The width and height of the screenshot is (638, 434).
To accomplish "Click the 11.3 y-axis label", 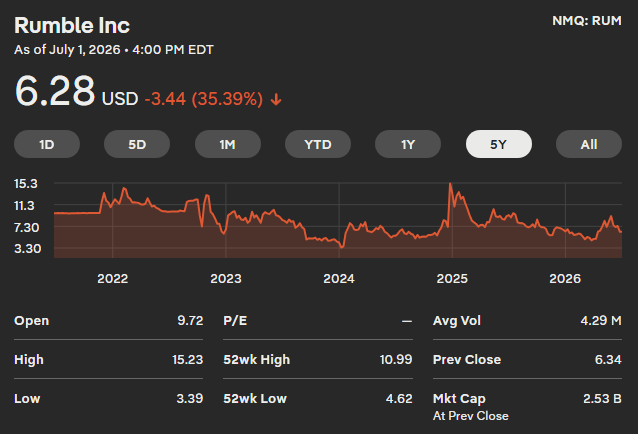I will pyautogui.click(x=24, y=206).
